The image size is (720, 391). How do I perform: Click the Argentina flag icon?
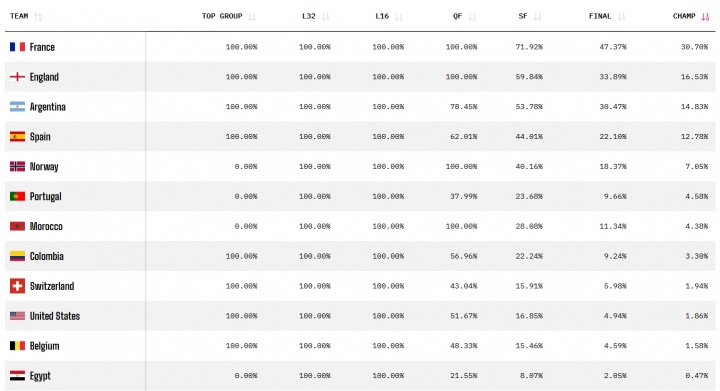coord(17,107)
